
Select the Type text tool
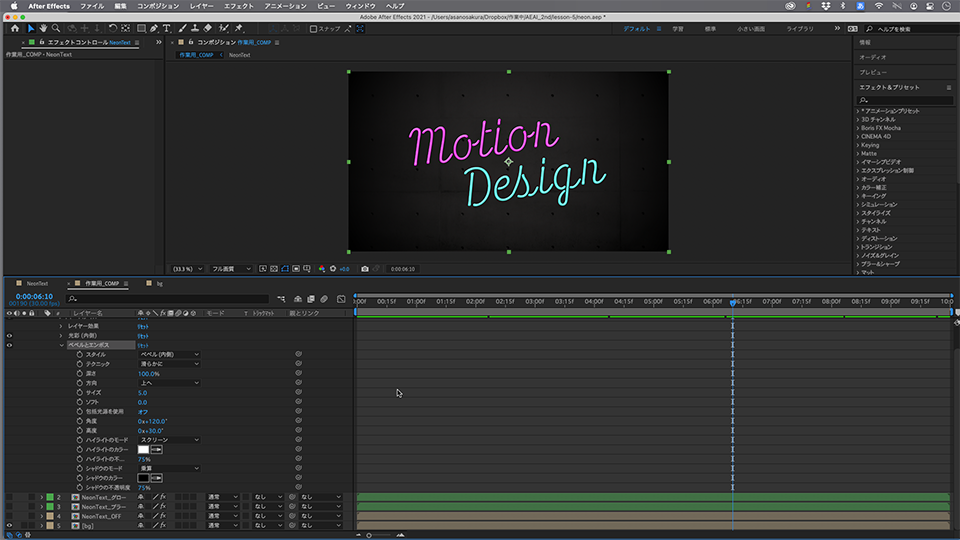pyautogui.click(x=167, y=28)
